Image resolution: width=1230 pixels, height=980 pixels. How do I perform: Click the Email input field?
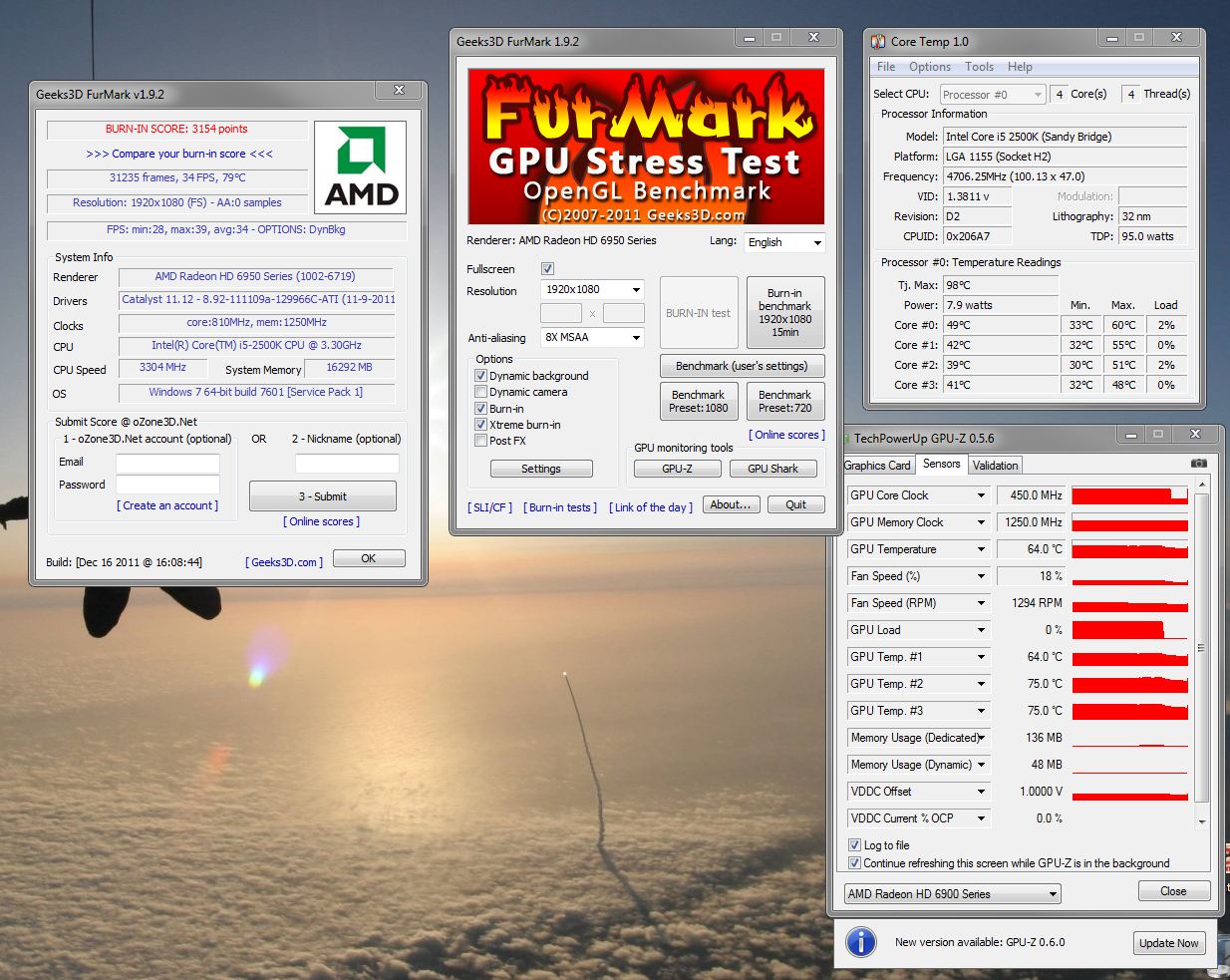coord(167,464)
